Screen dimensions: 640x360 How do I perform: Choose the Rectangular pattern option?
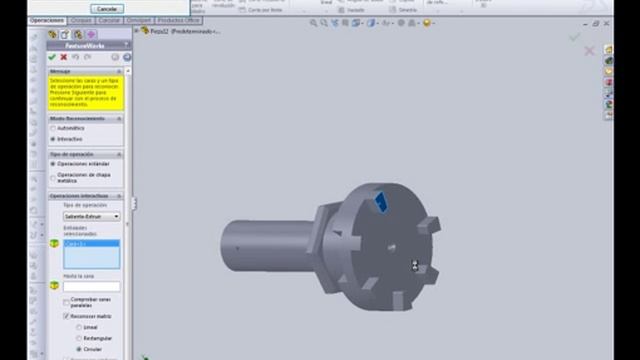point(79,338)
